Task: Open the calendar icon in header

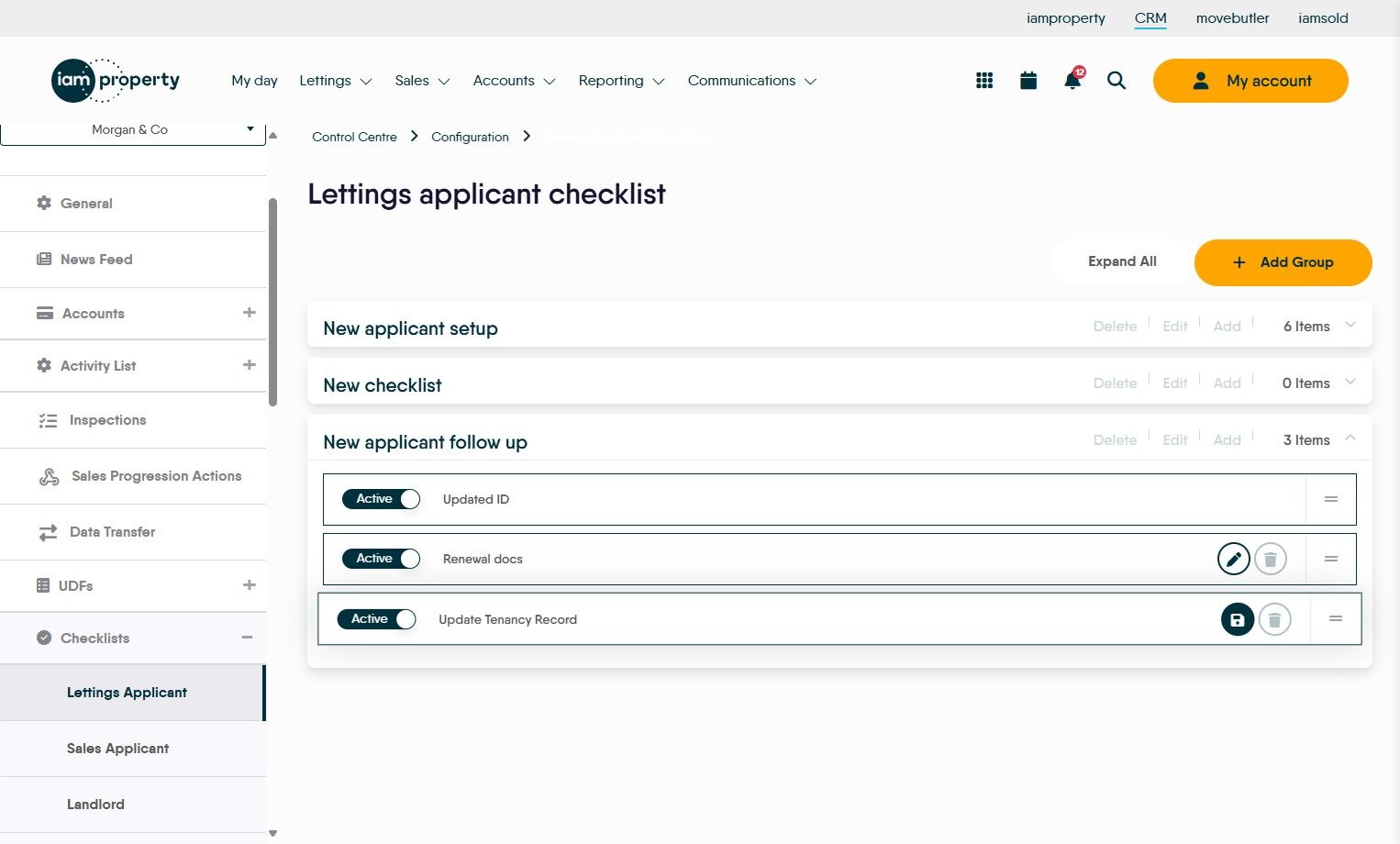Action: pos(1028,81)
